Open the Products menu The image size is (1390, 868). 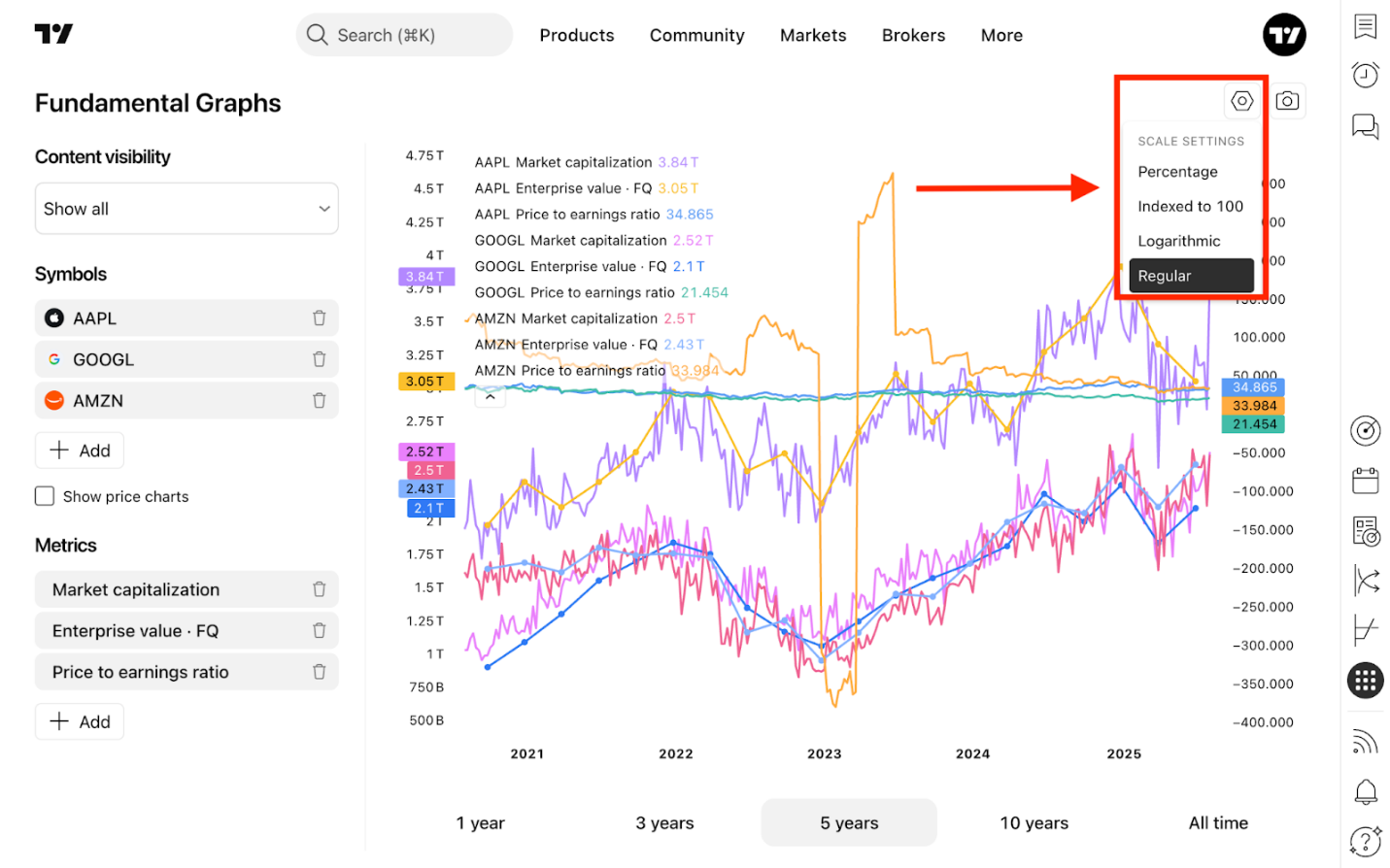pyautogui.click(x=577, y=35)
